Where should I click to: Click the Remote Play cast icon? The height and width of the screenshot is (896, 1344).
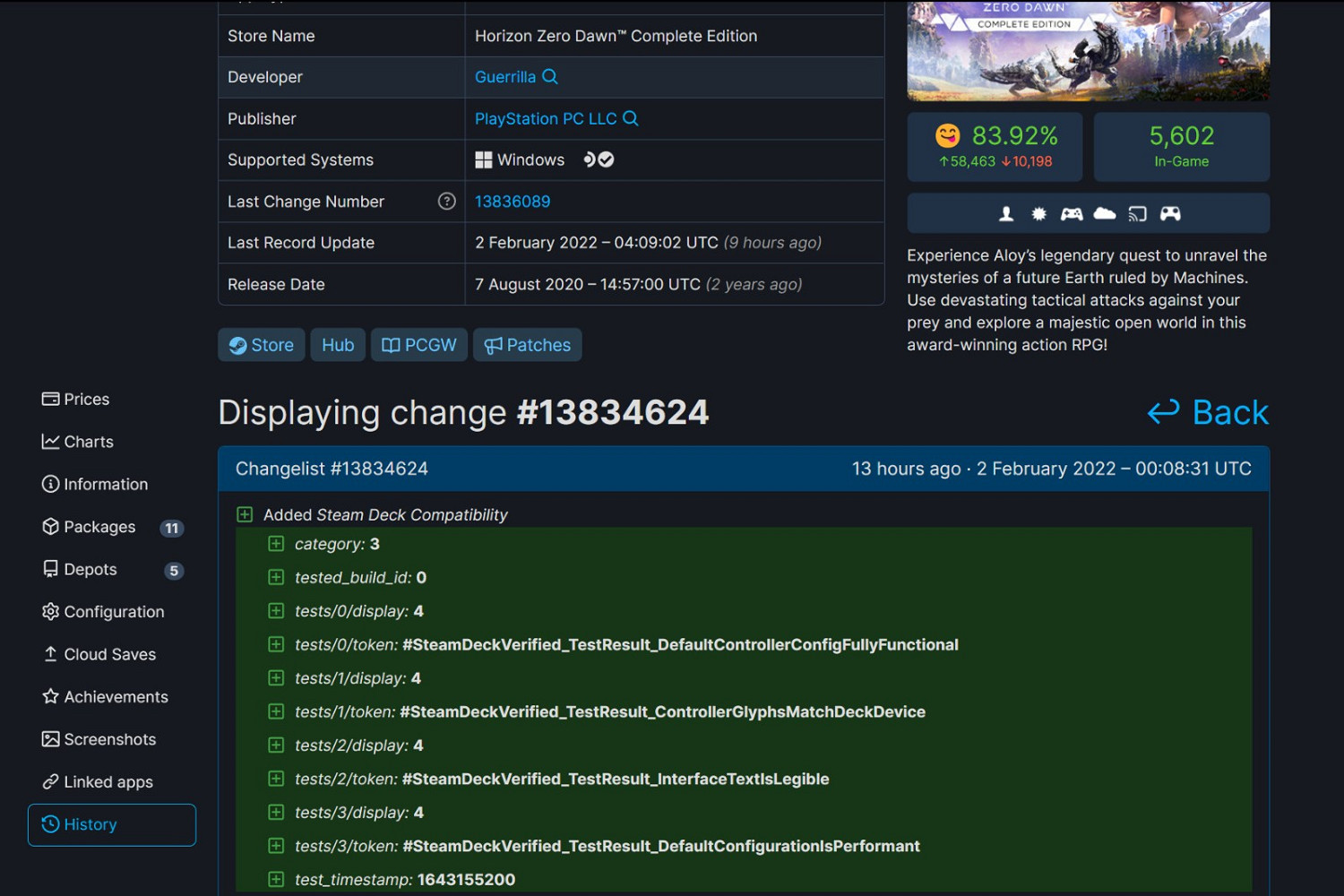pyautogui.click(x=1138, y=213)
